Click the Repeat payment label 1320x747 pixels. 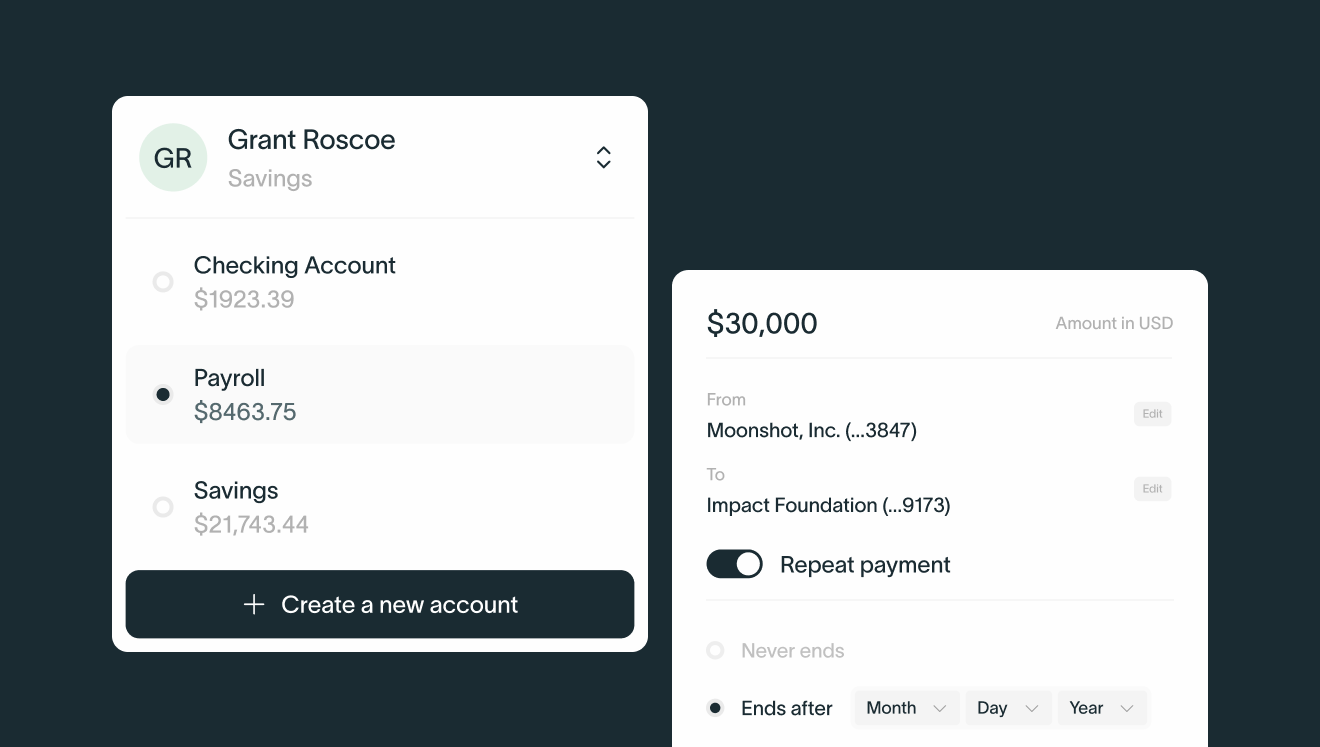tap(864, 564)
